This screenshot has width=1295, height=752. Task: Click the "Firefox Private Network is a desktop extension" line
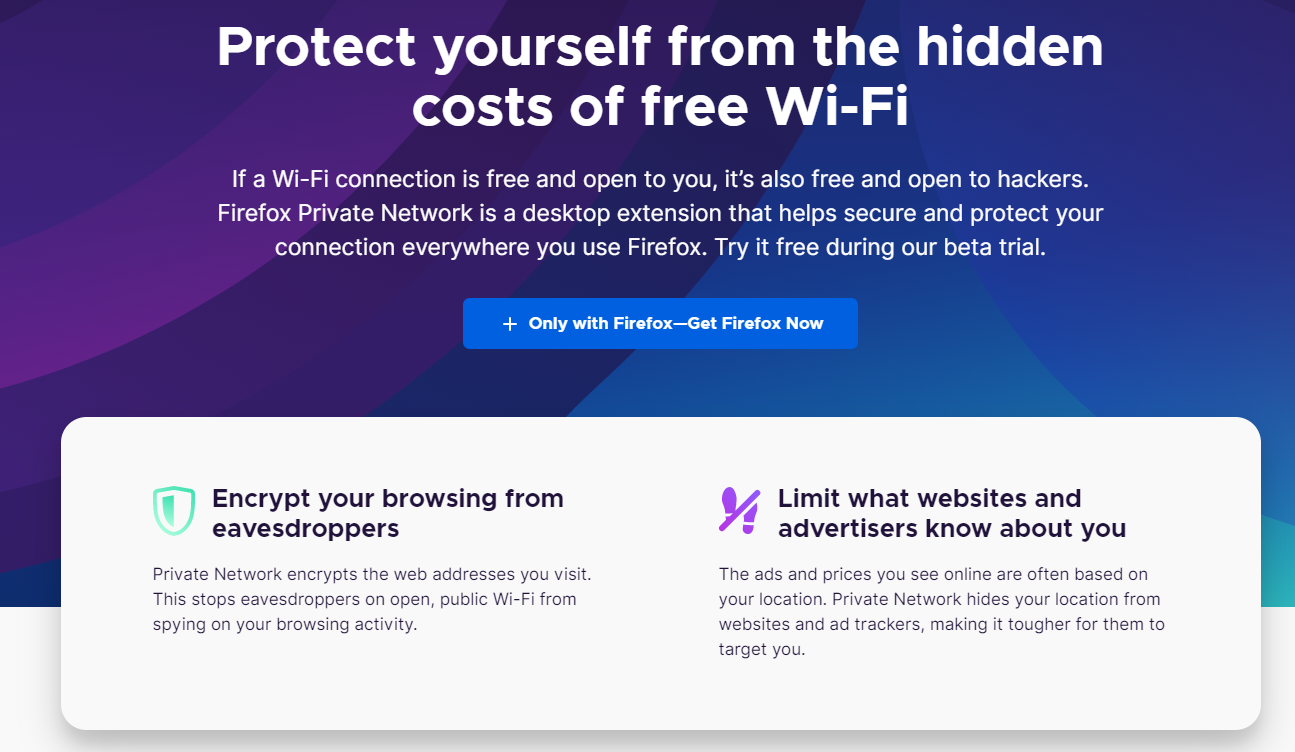(x=660, y=214)
